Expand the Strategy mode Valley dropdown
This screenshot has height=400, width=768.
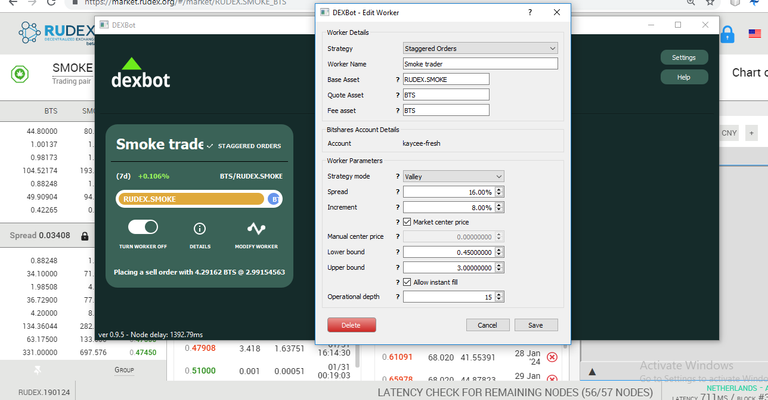point(453,177)
